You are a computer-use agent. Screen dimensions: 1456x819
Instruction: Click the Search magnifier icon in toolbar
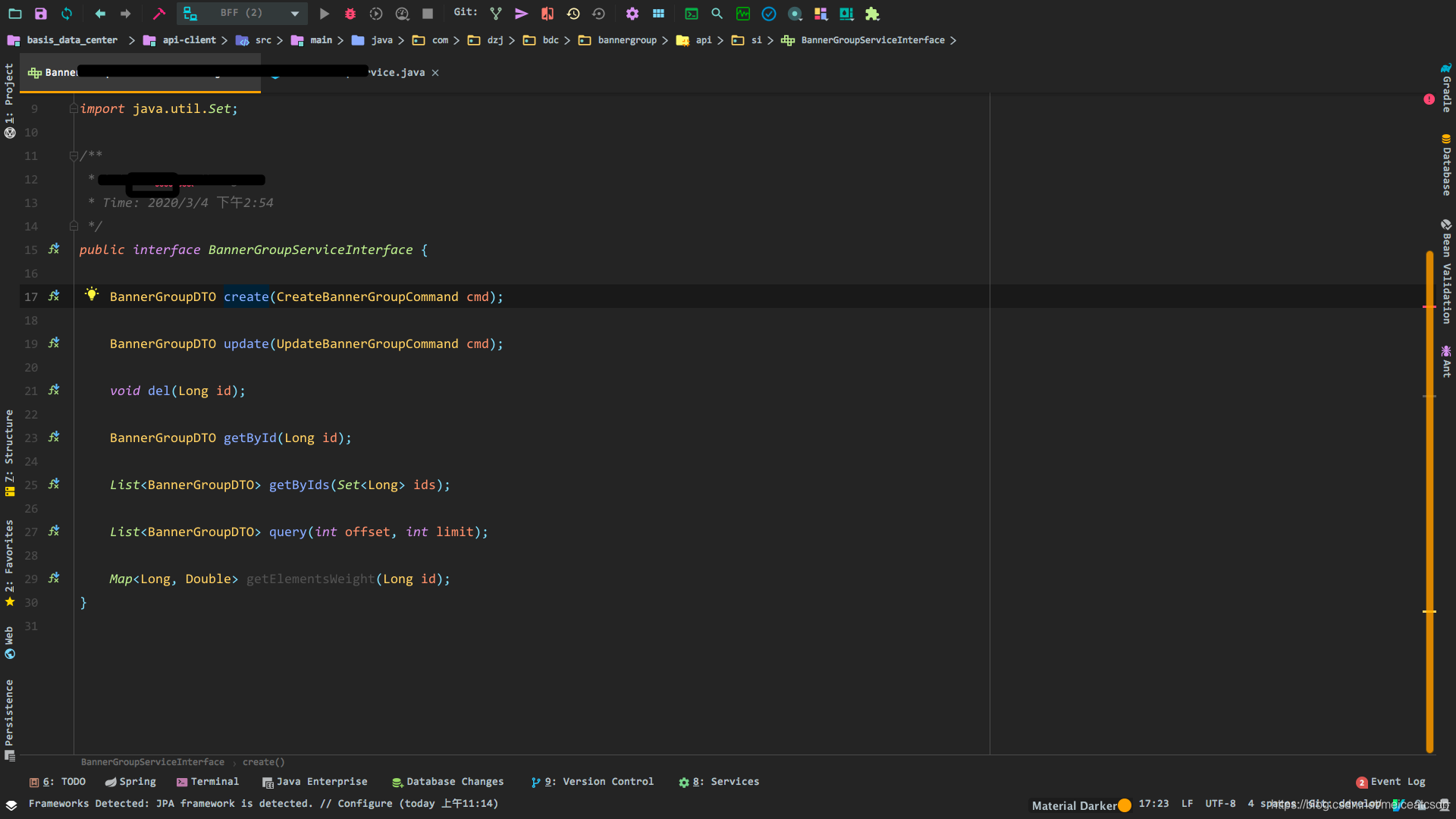[x=717, y=14]
